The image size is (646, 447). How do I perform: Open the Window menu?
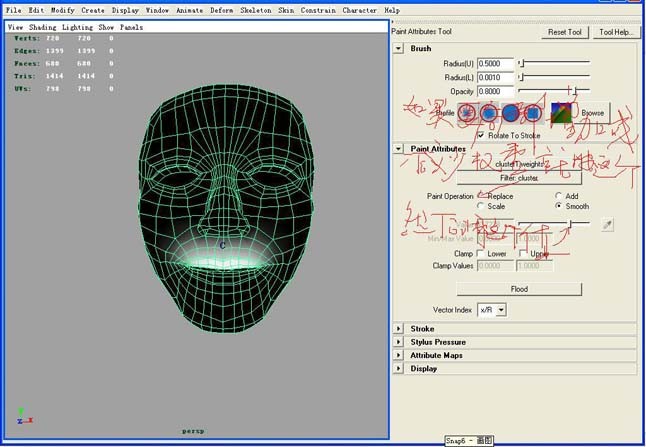click(157, 10)
